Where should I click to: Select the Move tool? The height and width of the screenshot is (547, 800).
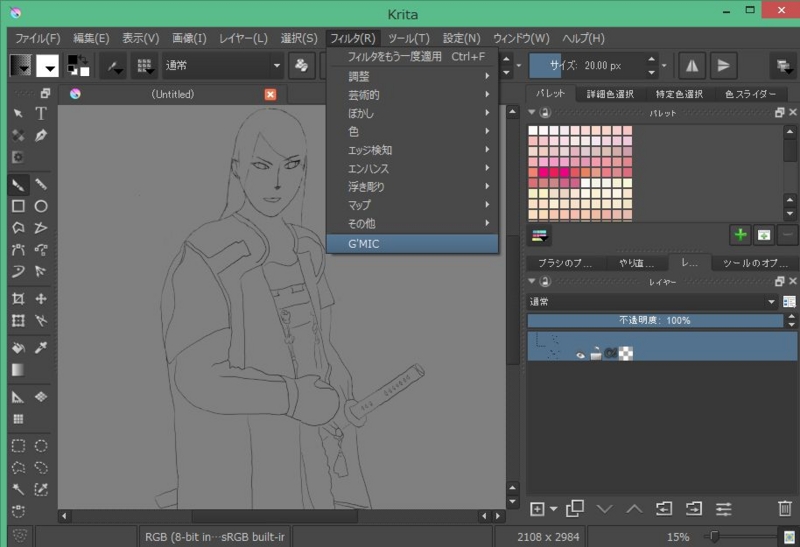tap(41, 299)
